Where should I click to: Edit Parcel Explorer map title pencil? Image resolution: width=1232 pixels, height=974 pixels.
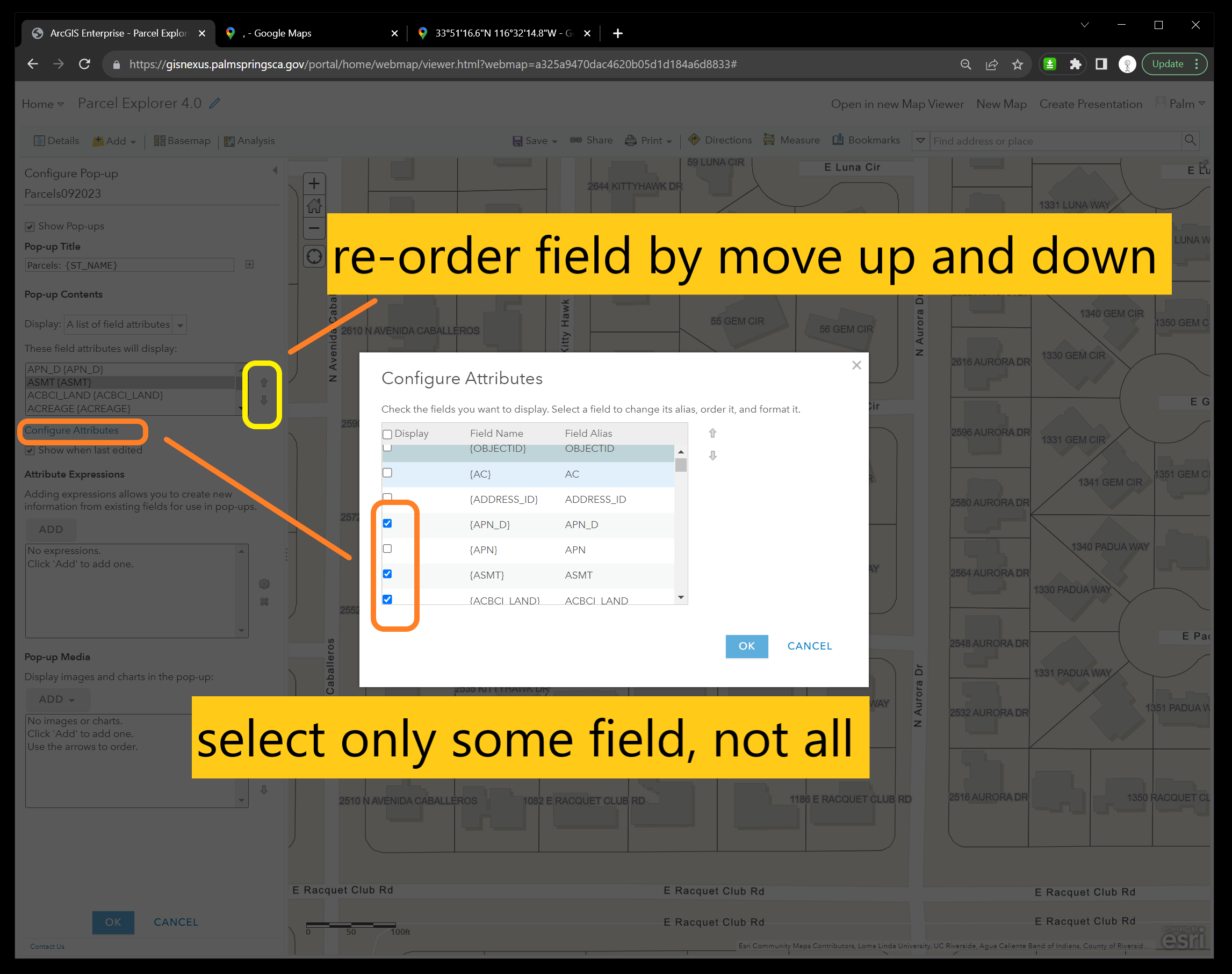tap(214, 103)
